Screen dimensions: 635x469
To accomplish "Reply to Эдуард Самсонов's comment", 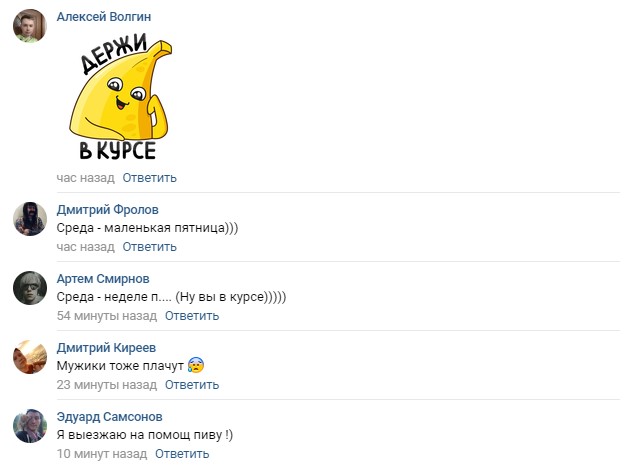I will (182, 454).
